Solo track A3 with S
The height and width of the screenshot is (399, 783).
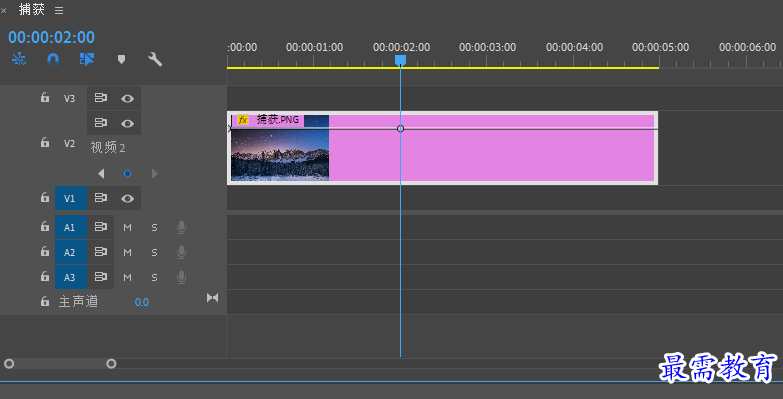(154, 278)
